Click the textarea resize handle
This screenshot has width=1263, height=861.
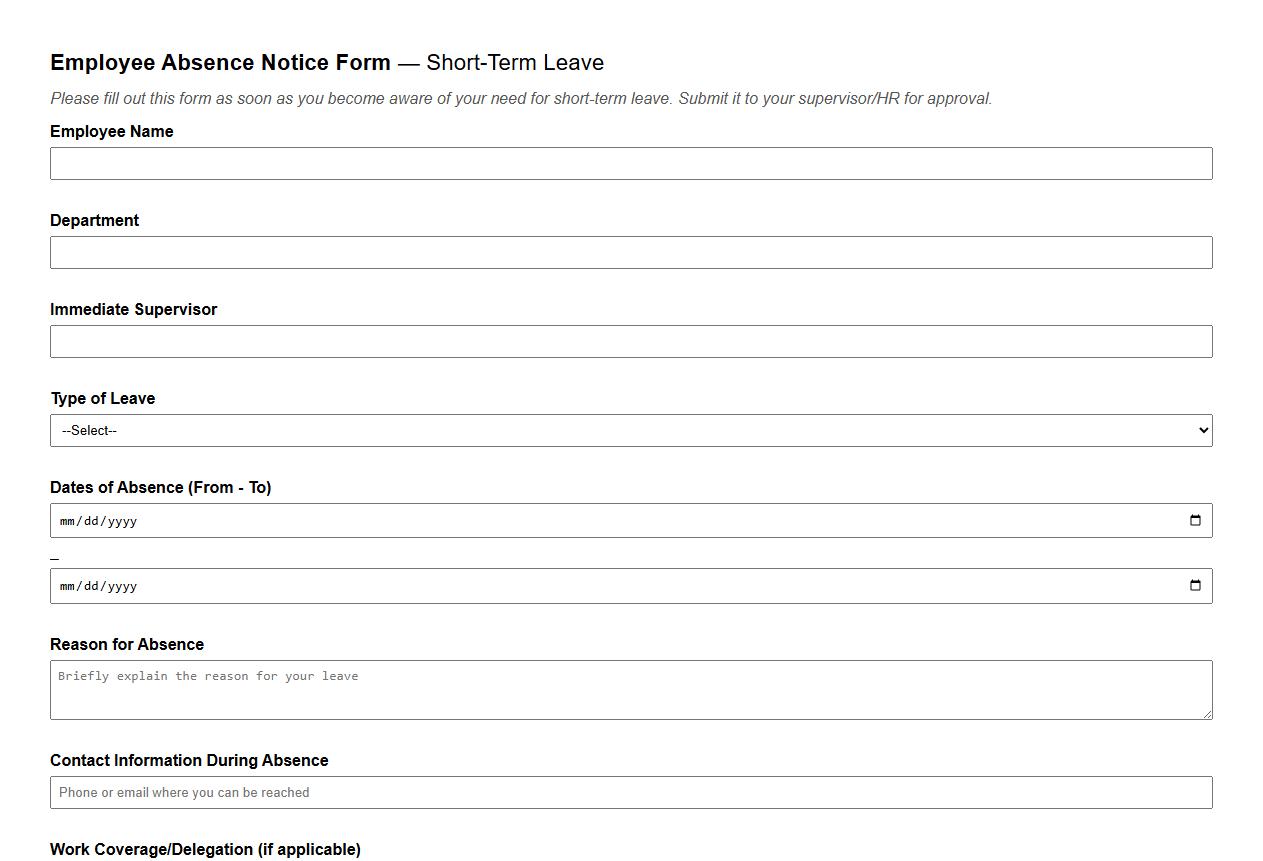[1207, 715]
